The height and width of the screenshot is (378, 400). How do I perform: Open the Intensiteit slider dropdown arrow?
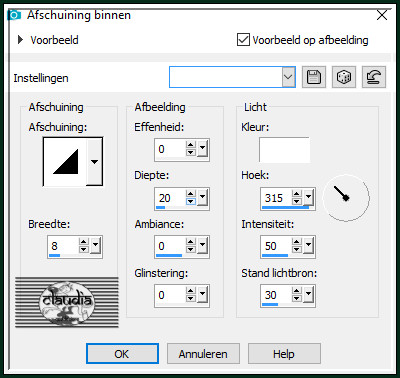pos(308,244)
